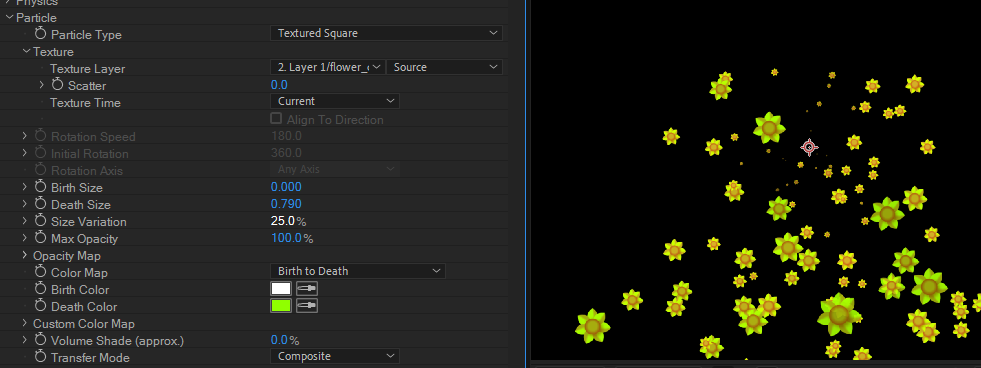Enable Size Variation keyframe stopwatch
Screen dimensions: 981x368
coord(41,221)
